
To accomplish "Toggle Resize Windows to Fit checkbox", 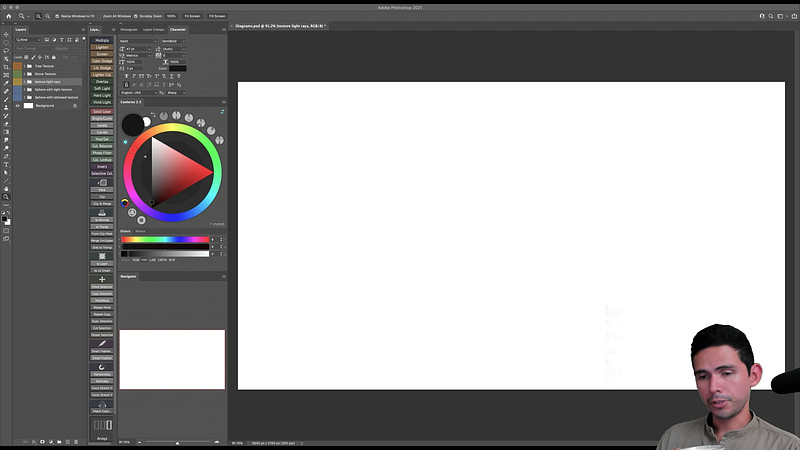I will [x=57, y=16].
